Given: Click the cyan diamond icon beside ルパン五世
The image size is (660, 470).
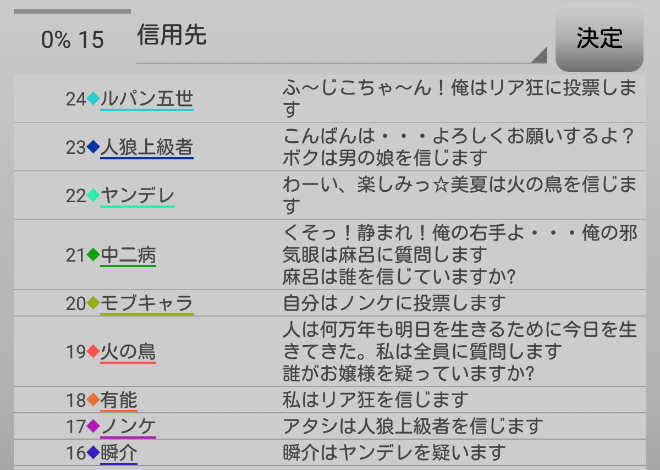Looking at the screenshot, I should pyautogui.click(x=94, y=98).
